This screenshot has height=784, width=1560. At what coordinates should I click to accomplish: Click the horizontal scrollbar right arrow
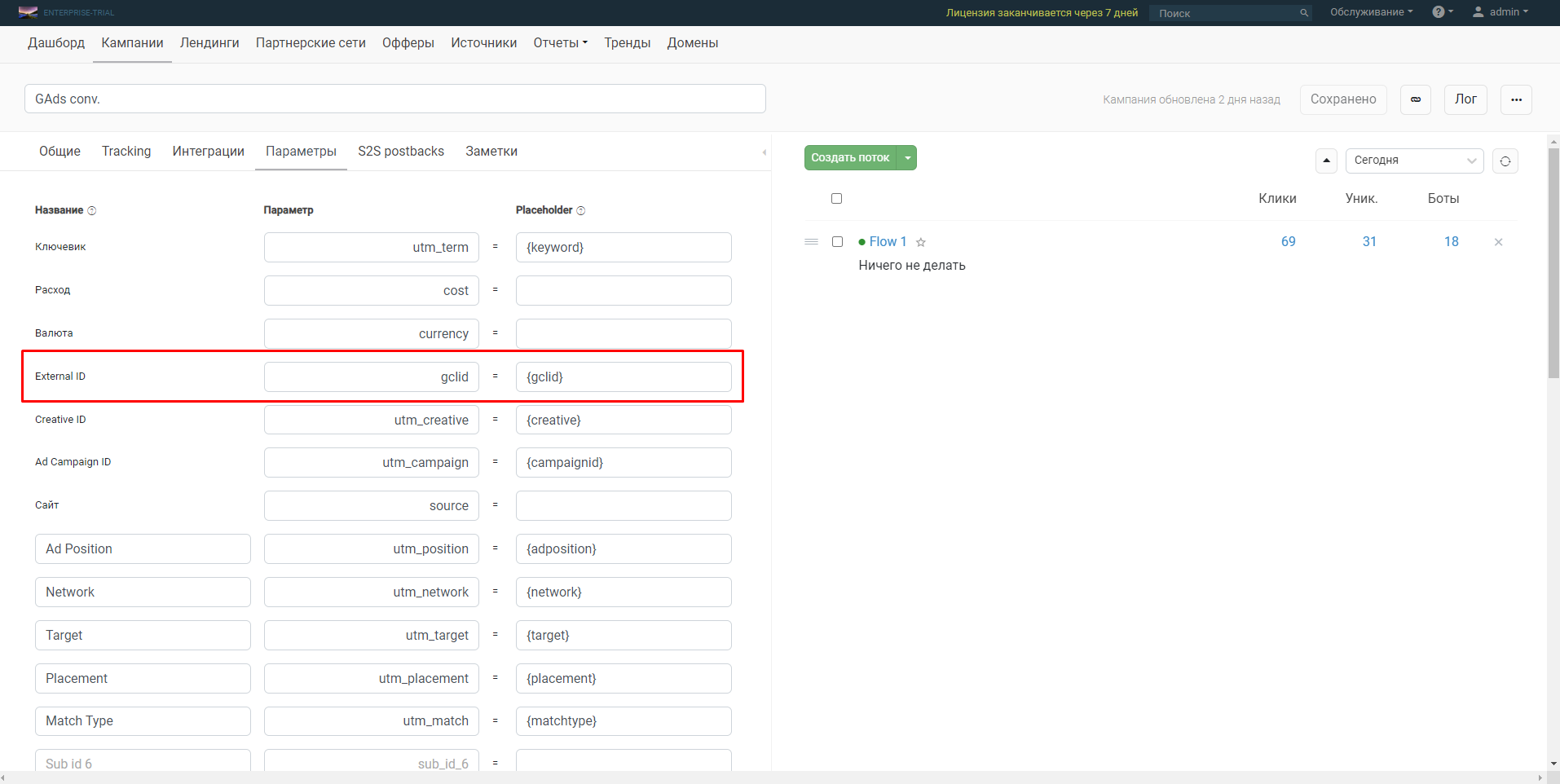1540,777
